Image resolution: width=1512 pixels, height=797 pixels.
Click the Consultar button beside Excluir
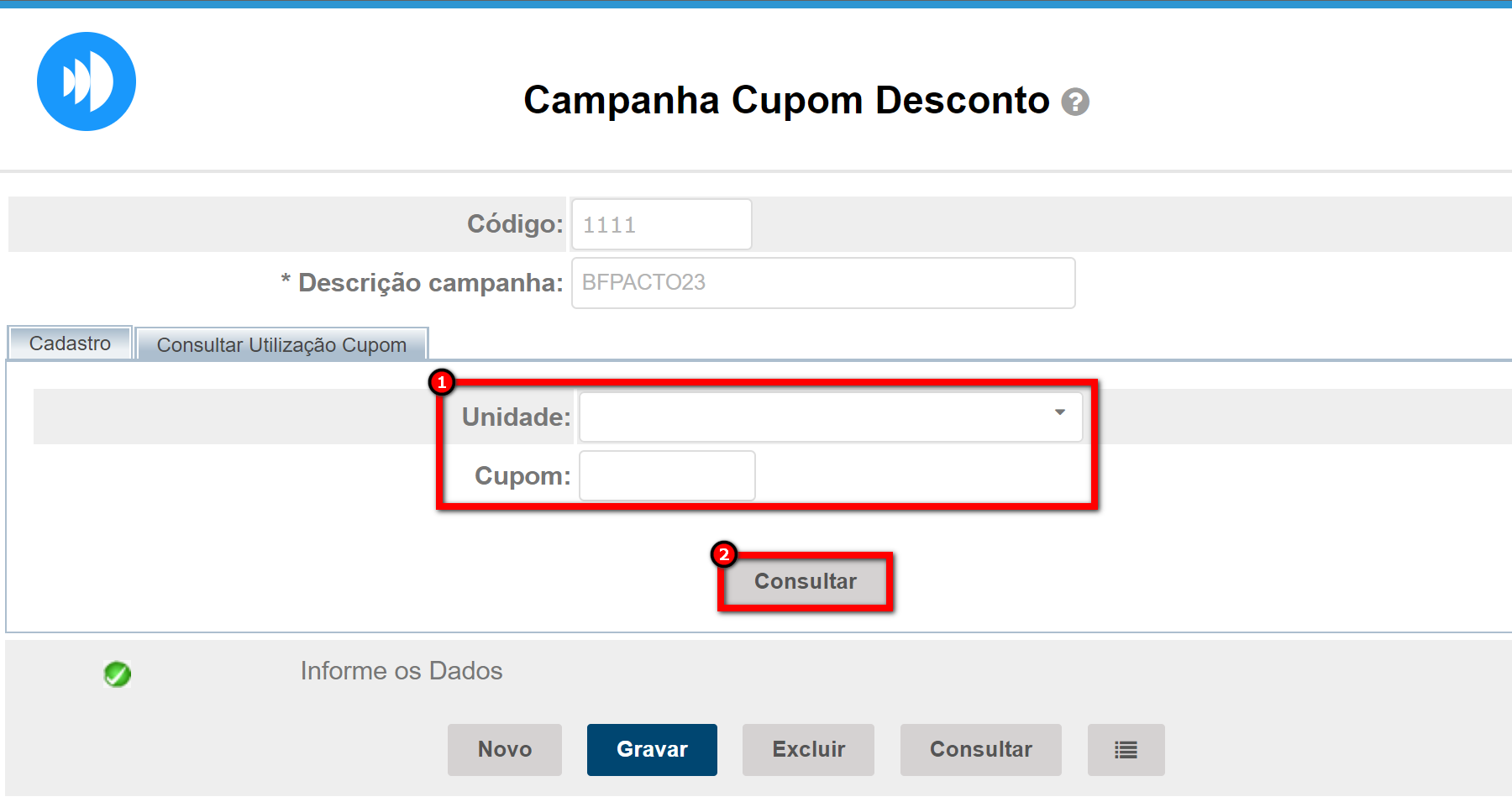click(980, 750)
